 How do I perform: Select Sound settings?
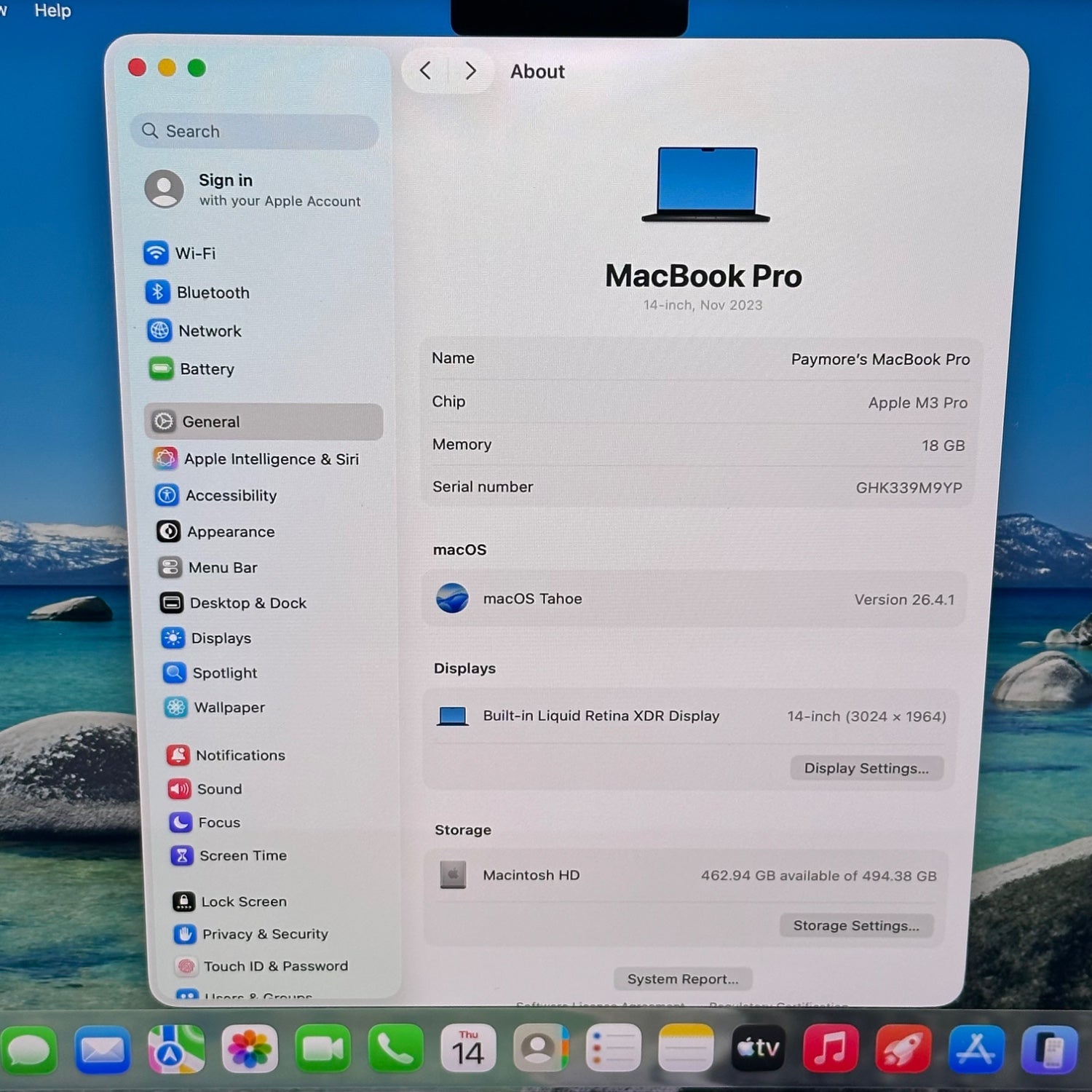pyautogui.click(x=205, y=789)
